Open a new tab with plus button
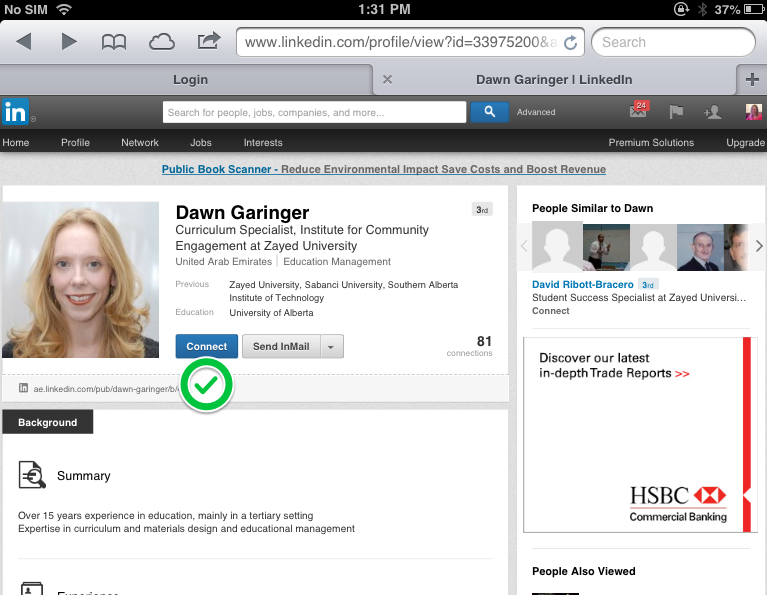 click(752, 79)
